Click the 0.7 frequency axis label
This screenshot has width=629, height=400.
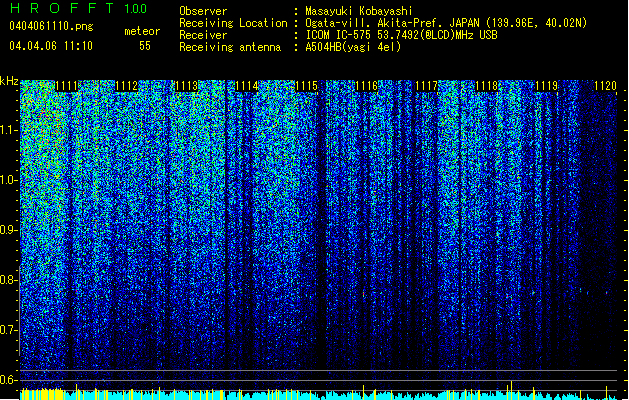8,330
